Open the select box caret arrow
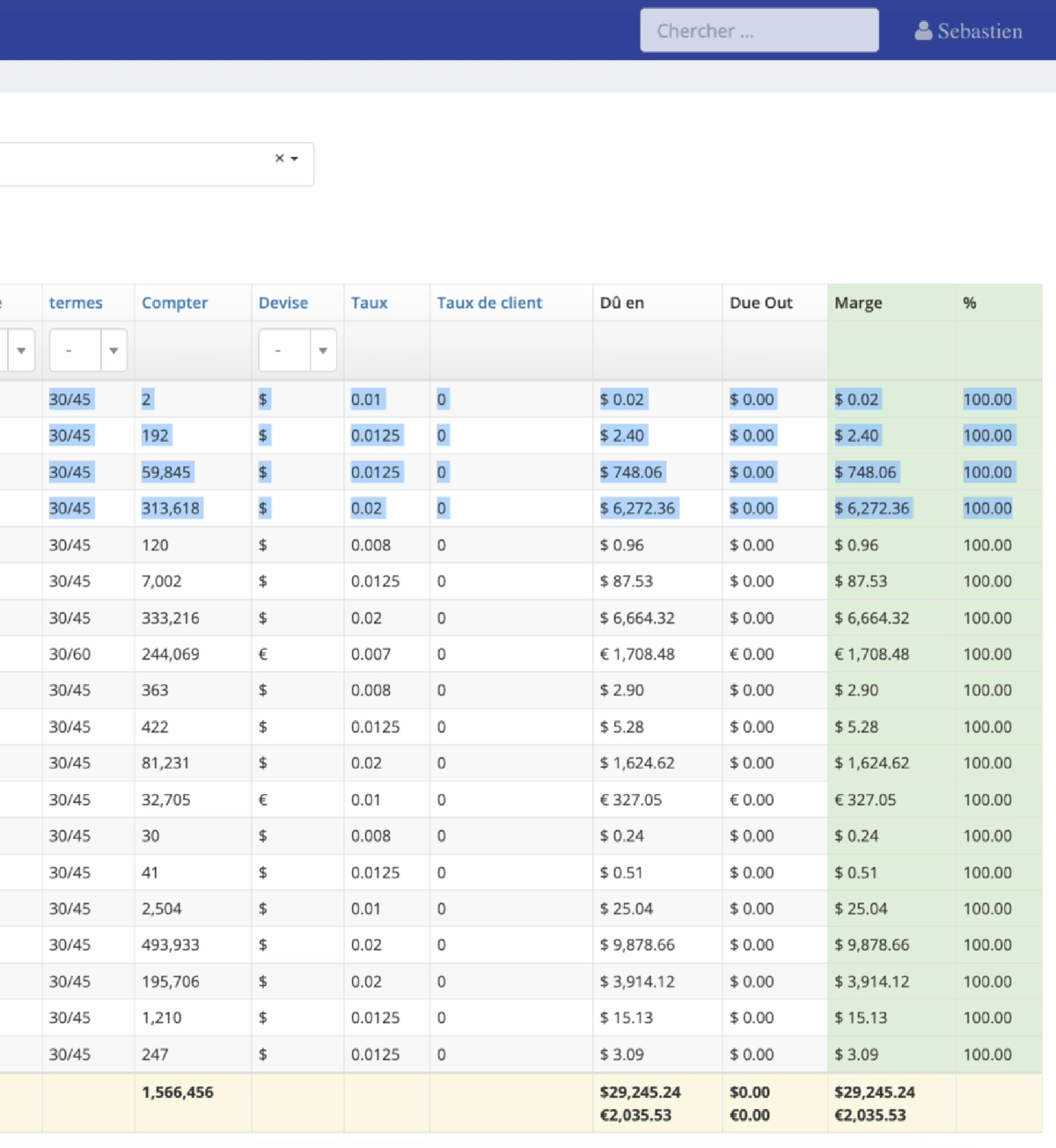This screenshot has width=1056, height=1148. coord(295,159)
